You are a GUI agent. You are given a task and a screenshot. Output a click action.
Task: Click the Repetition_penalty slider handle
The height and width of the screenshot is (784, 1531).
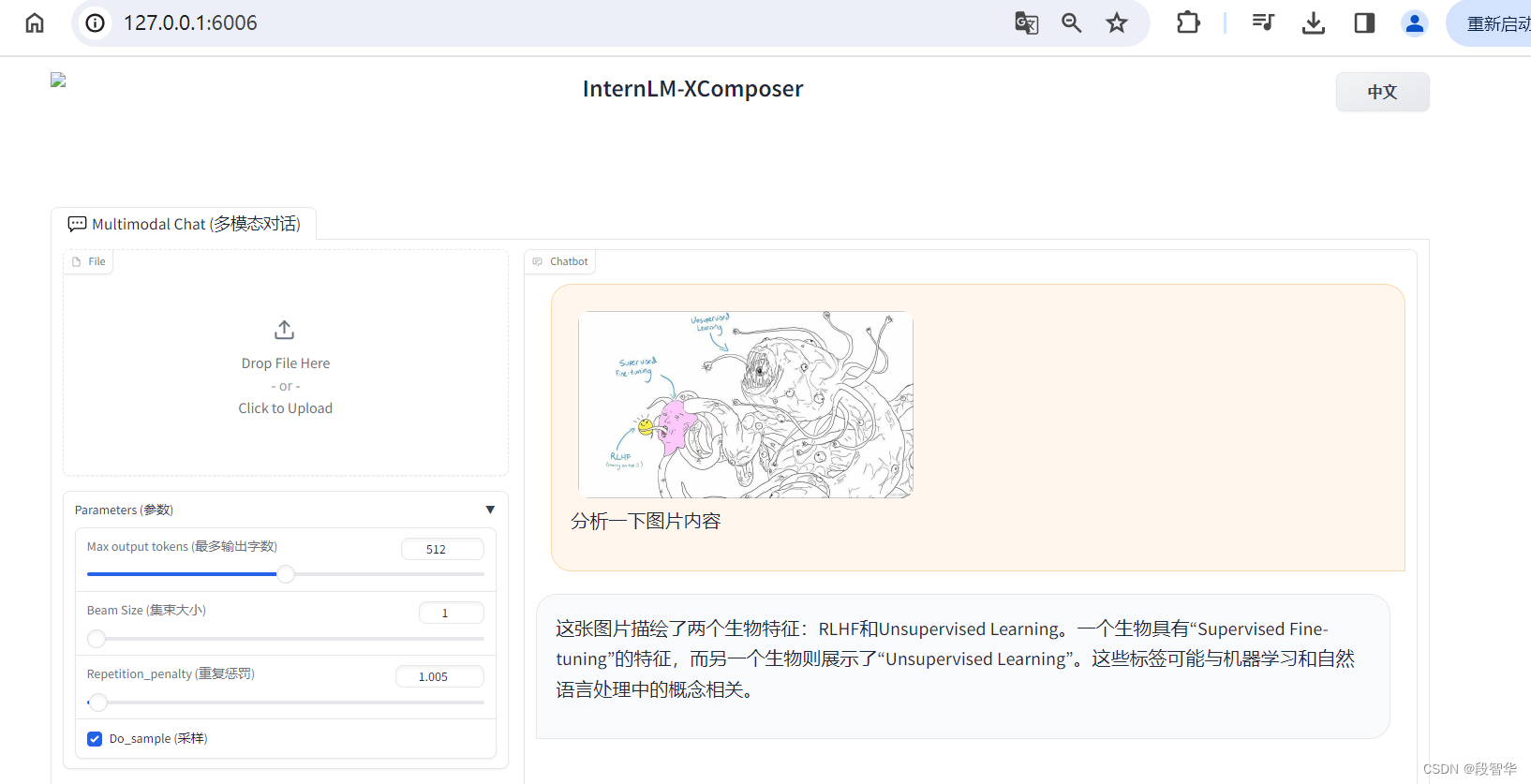[x=98, y=702]
